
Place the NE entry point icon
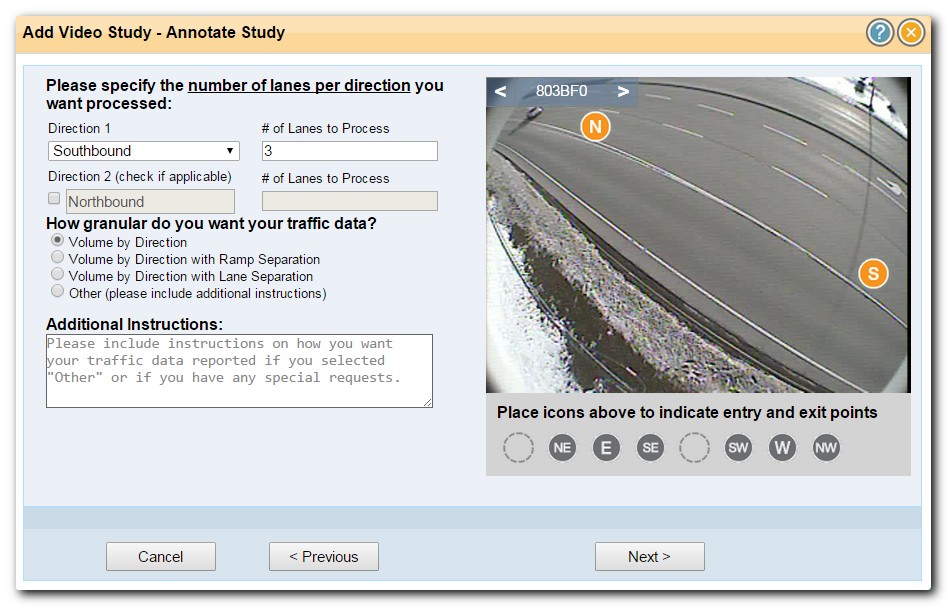(x=562, y=447)
